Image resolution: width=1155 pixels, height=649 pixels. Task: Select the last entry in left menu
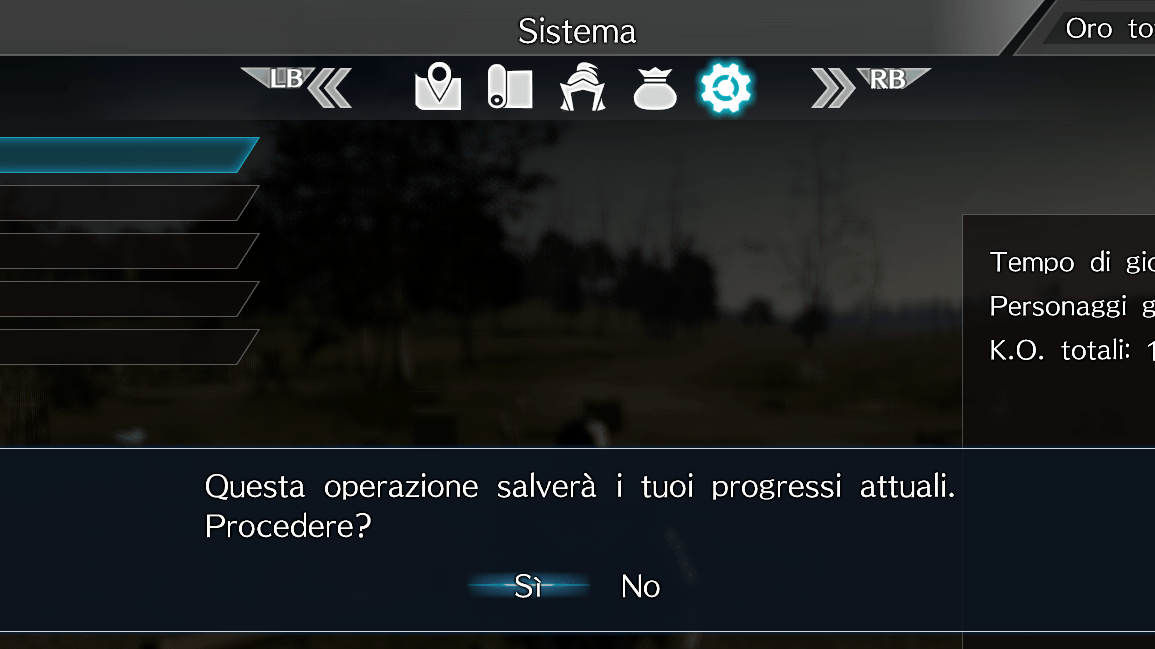click(128, 346)
